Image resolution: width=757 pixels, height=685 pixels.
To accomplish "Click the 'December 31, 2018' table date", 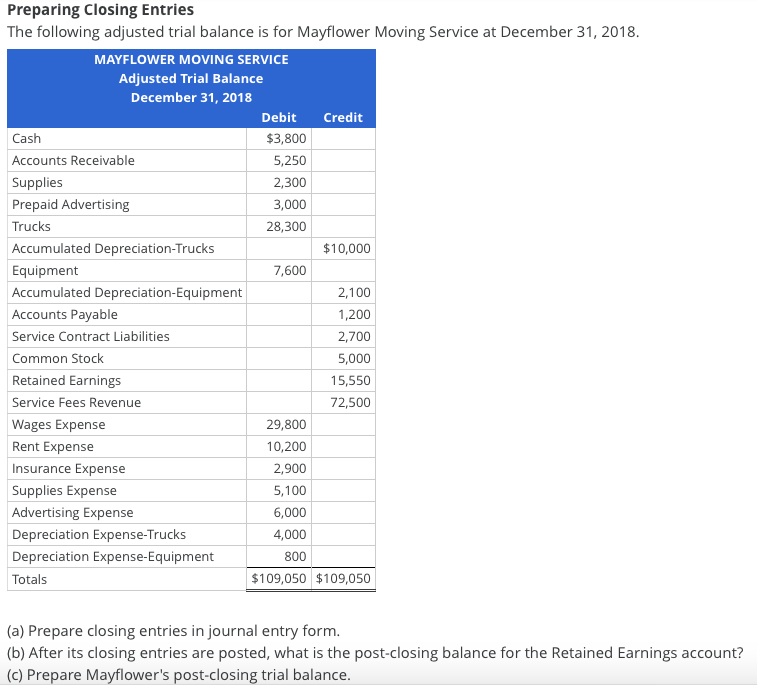I will point(191,98).
